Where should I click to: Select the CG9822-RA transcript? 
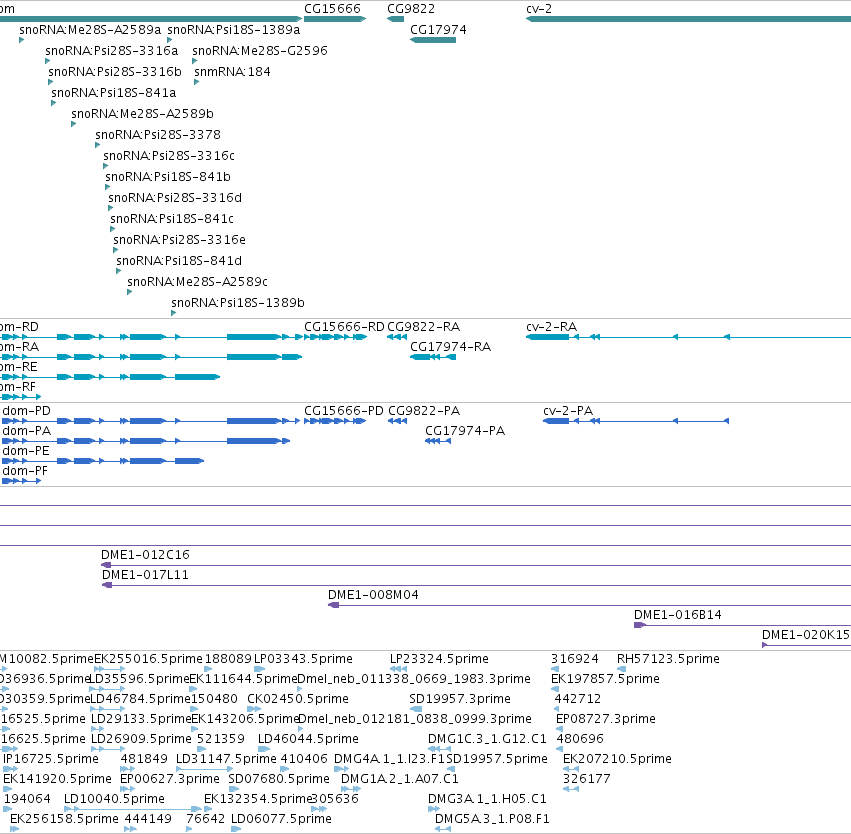coord(397,338)
